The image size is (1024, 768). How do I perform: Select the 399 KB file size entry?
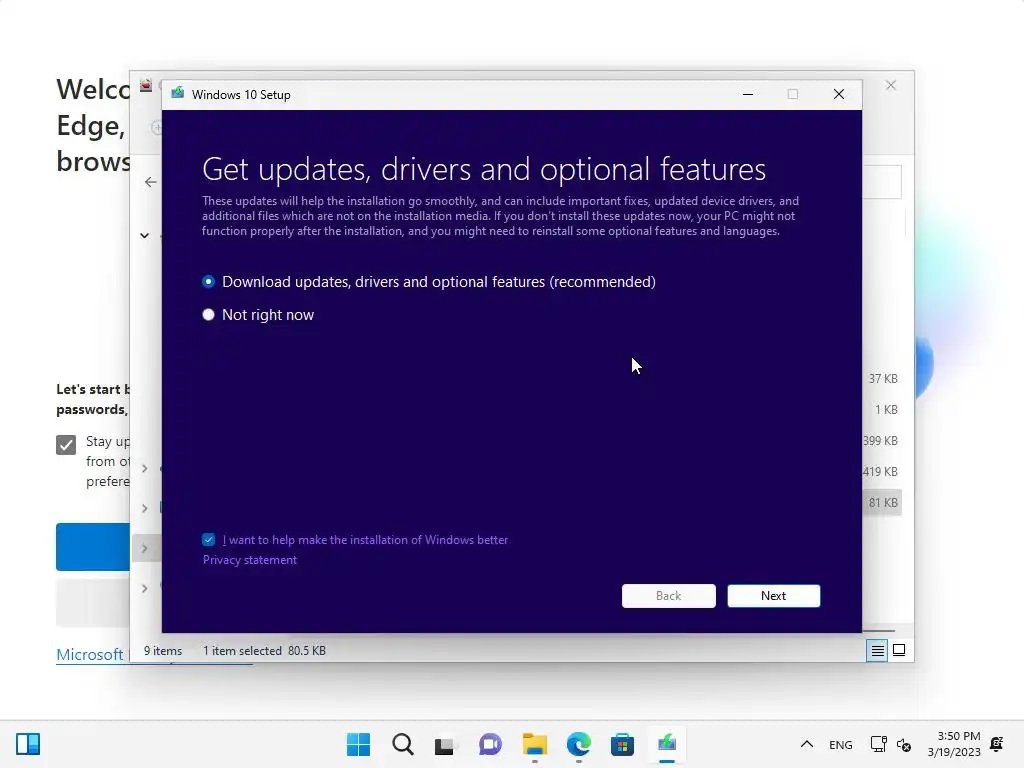pos(880,441)
